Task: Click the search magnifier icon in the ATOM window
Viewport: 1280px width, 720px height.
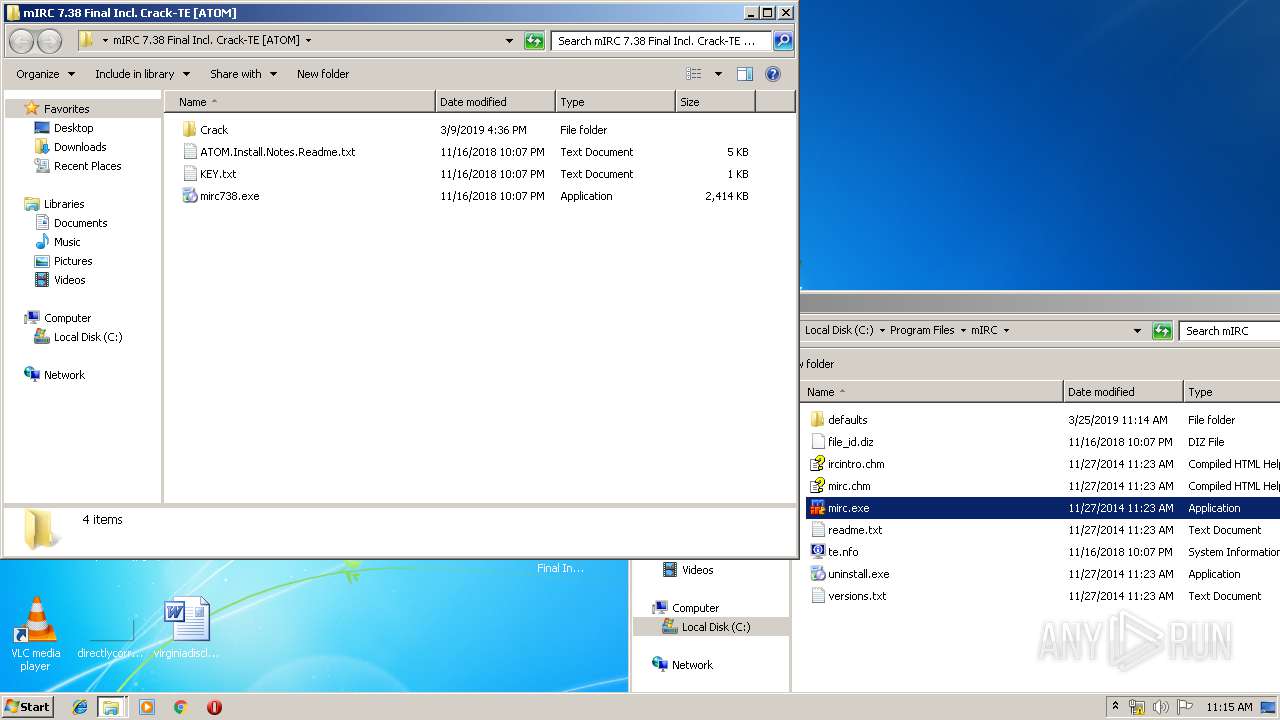Action: point(783,41)
